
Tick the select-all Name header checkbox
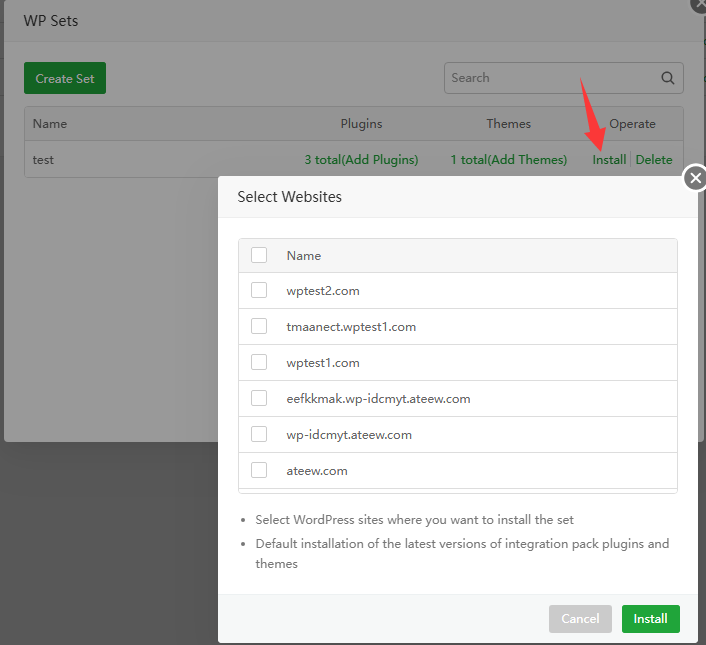coord(259,255)
